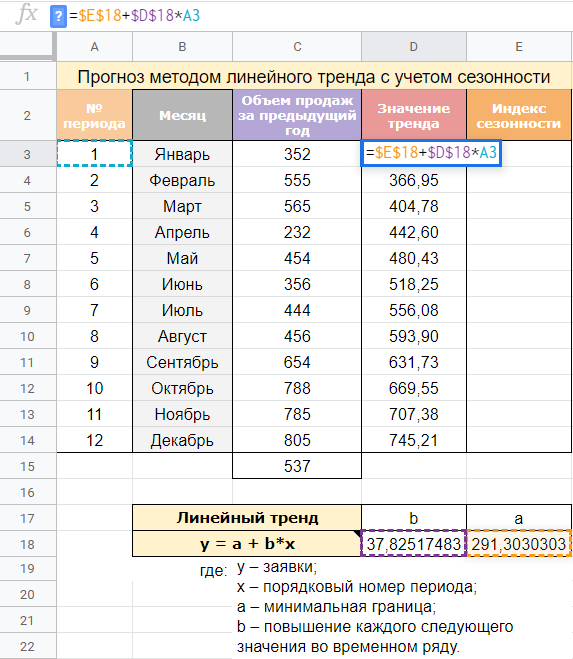Select row 3 header
Viewport: 573px width, 659px height.
[28, 154]
